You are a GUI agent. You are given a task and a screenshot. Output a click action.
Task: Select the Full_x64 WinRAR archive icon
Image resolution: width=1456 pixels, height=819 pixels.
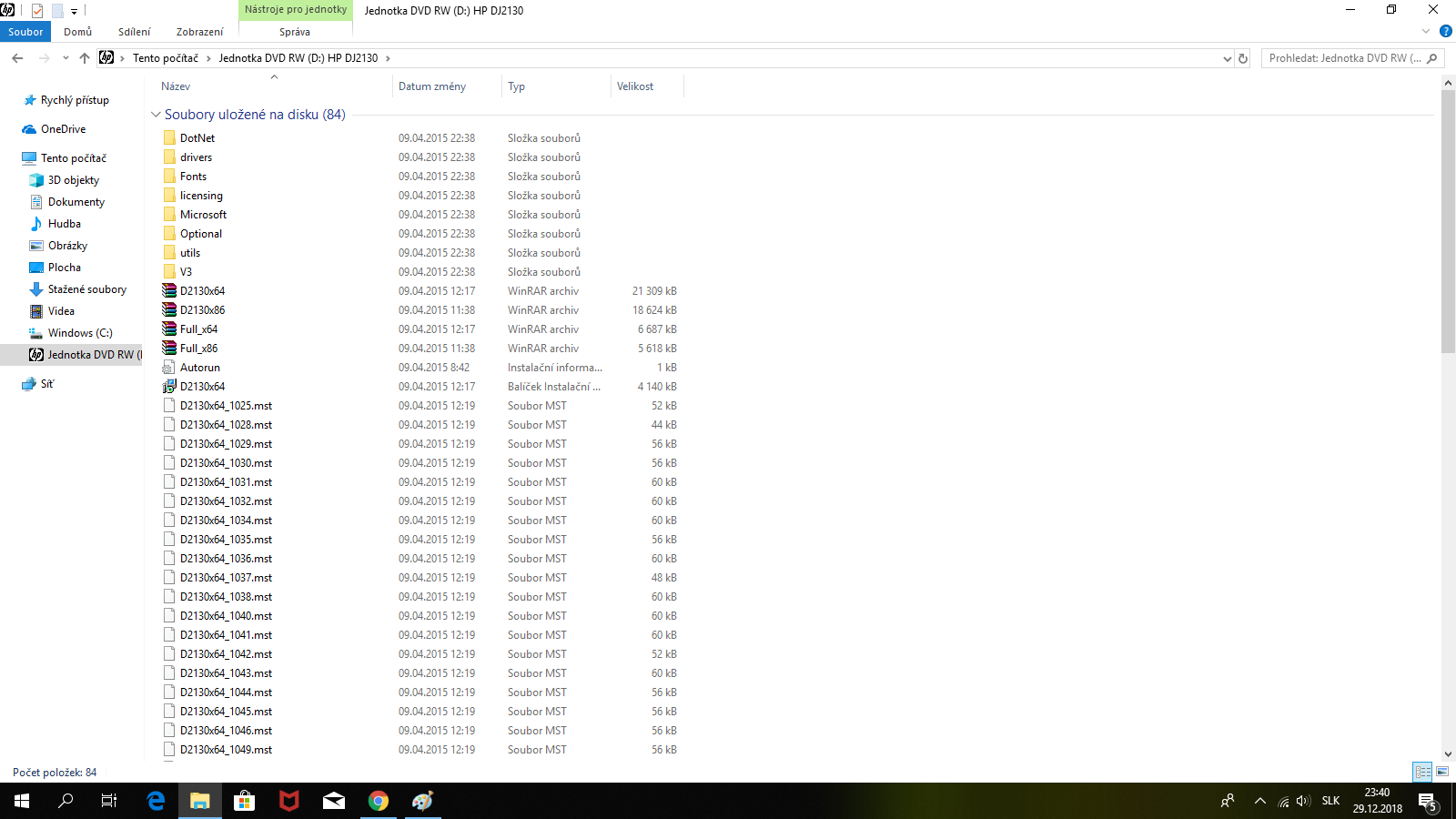(x=169, y=329)
